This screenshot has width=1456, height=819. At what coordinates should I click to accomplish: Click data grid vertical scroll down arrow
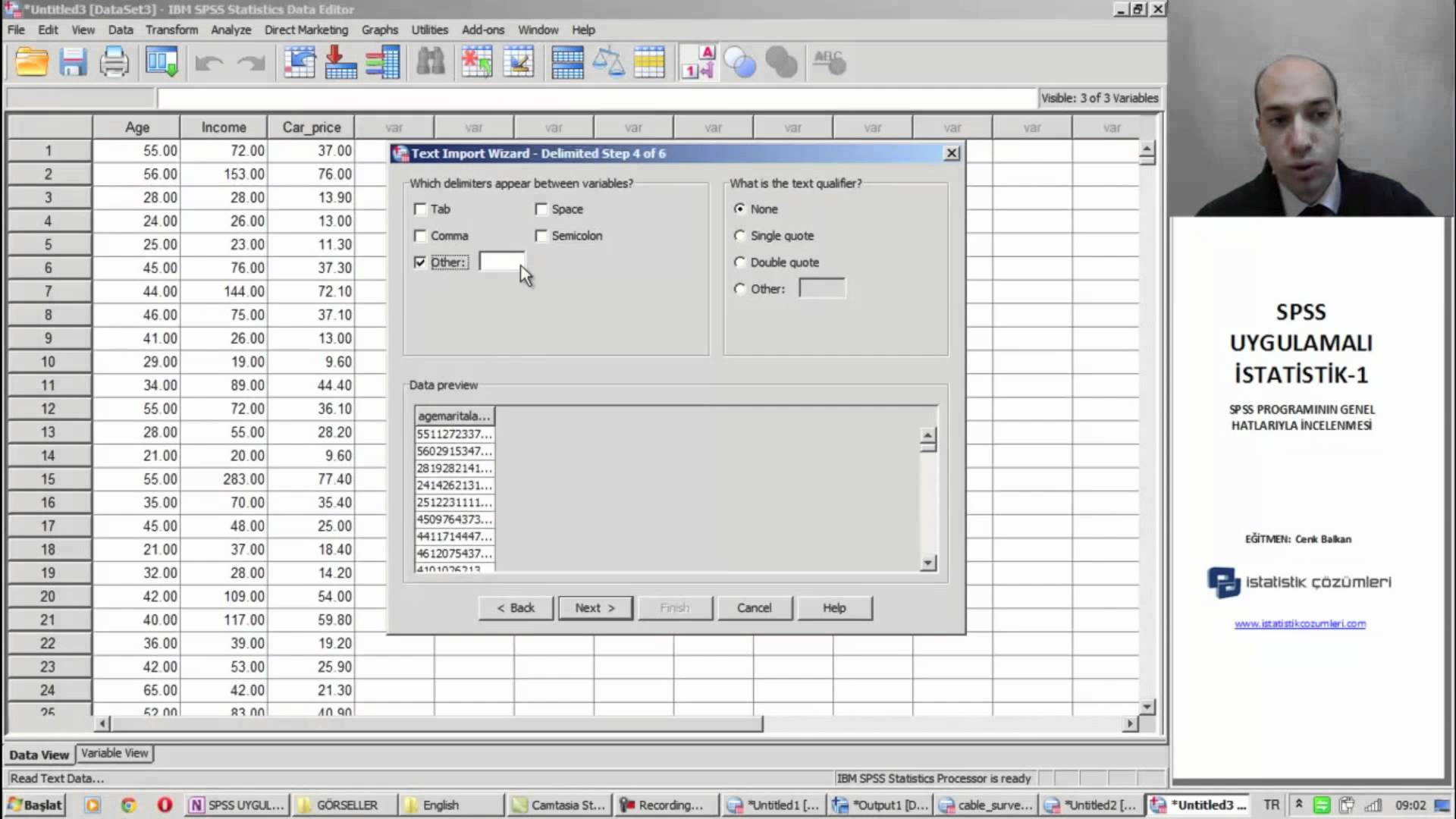click(x=1147, y=706)
